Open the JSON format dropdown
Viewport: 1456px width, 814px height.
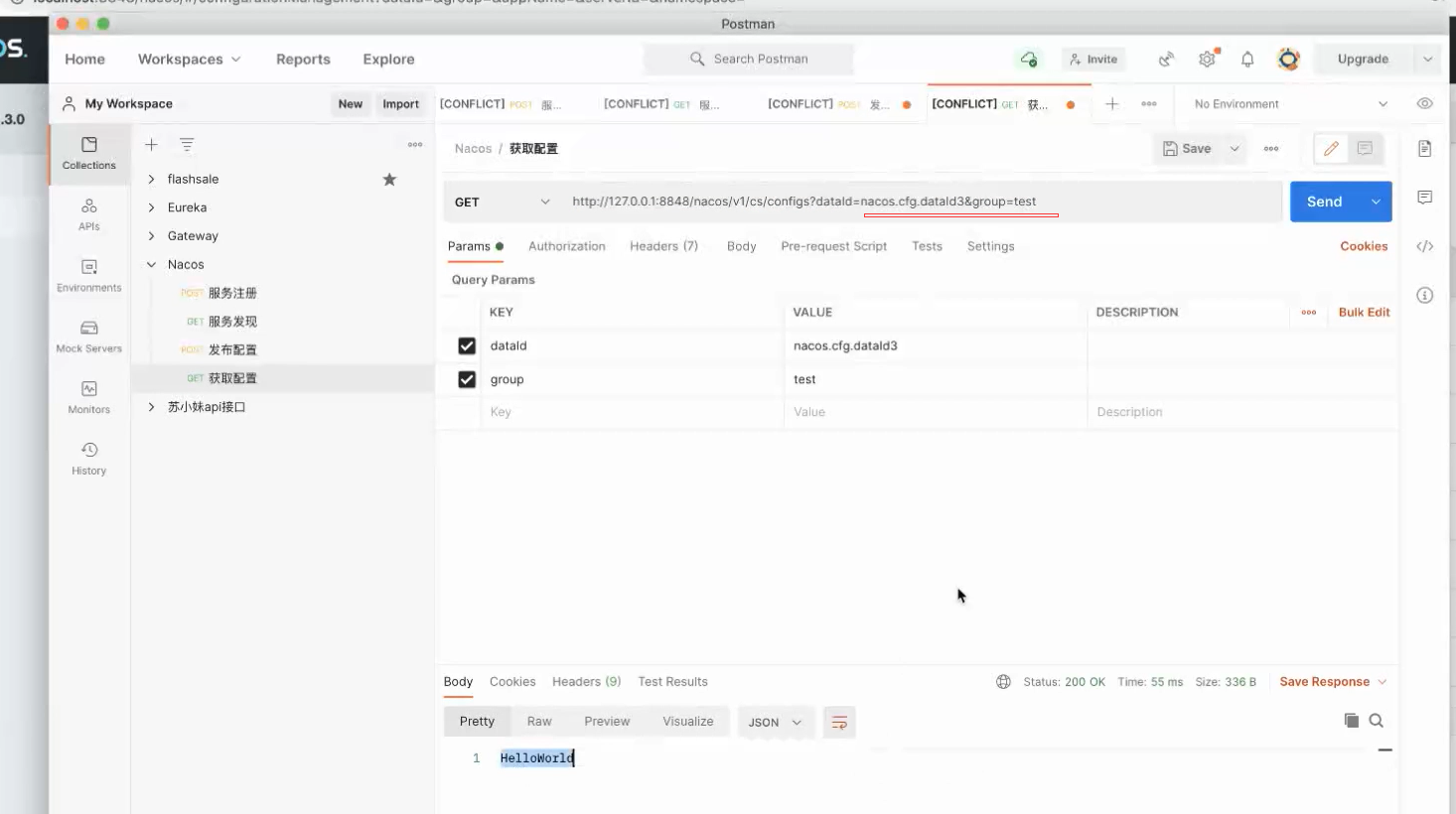coord(775,723)
